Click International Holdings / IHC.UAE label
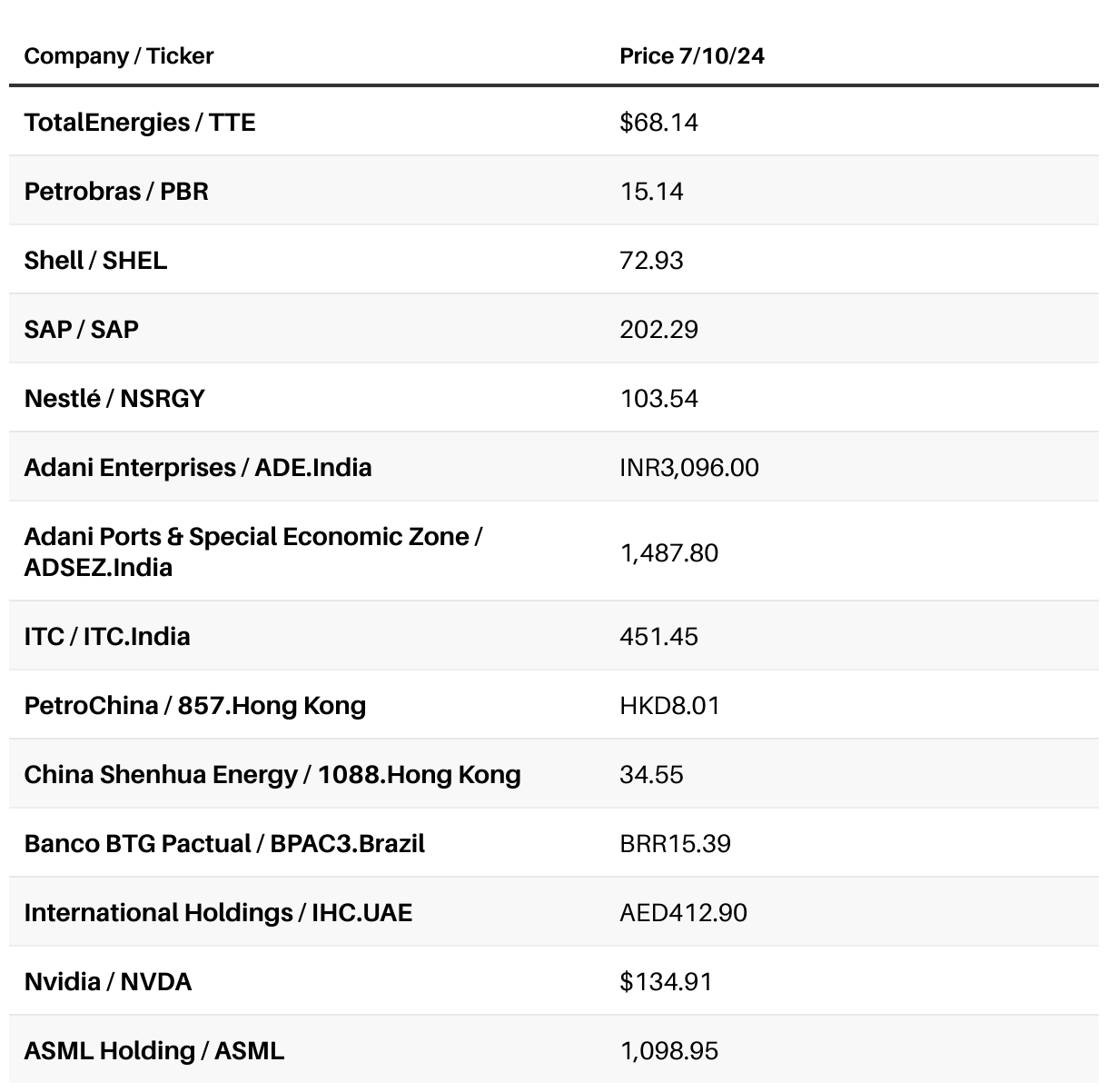The width and height of the screenshot is (1108, 1092). pos(218,913)
